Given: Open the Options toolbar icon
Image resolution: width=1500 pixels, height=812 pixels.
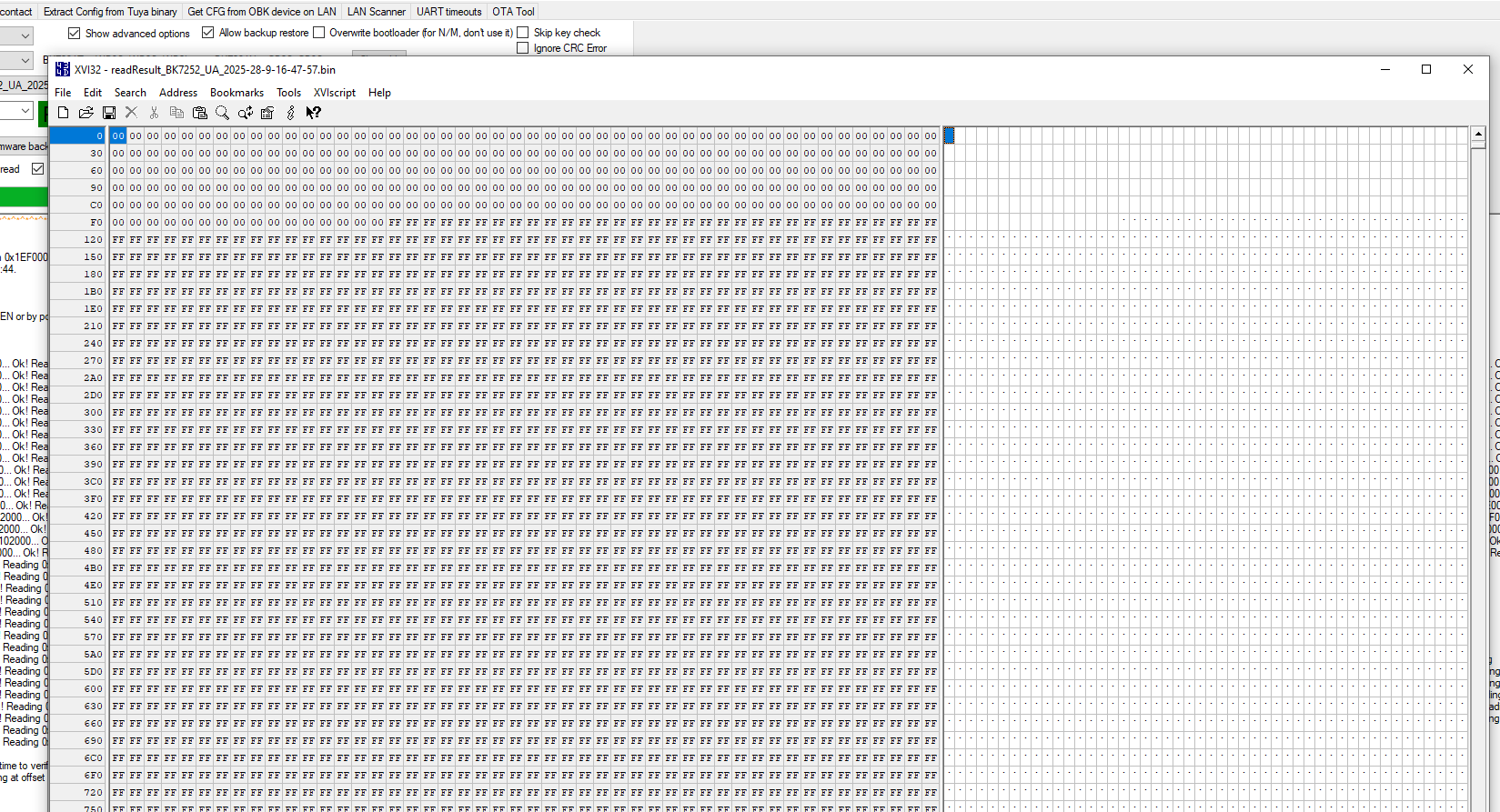Looking at the screenshot, I should click(267, 113).
